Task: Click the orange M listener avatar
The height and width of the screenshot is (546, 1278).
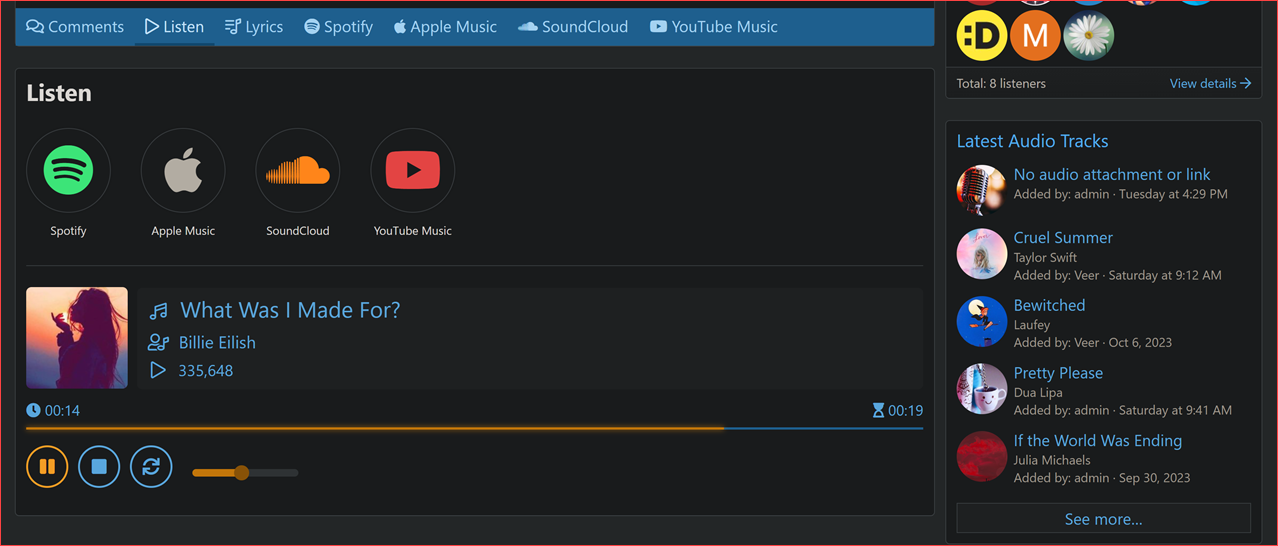Action: 1035,37
